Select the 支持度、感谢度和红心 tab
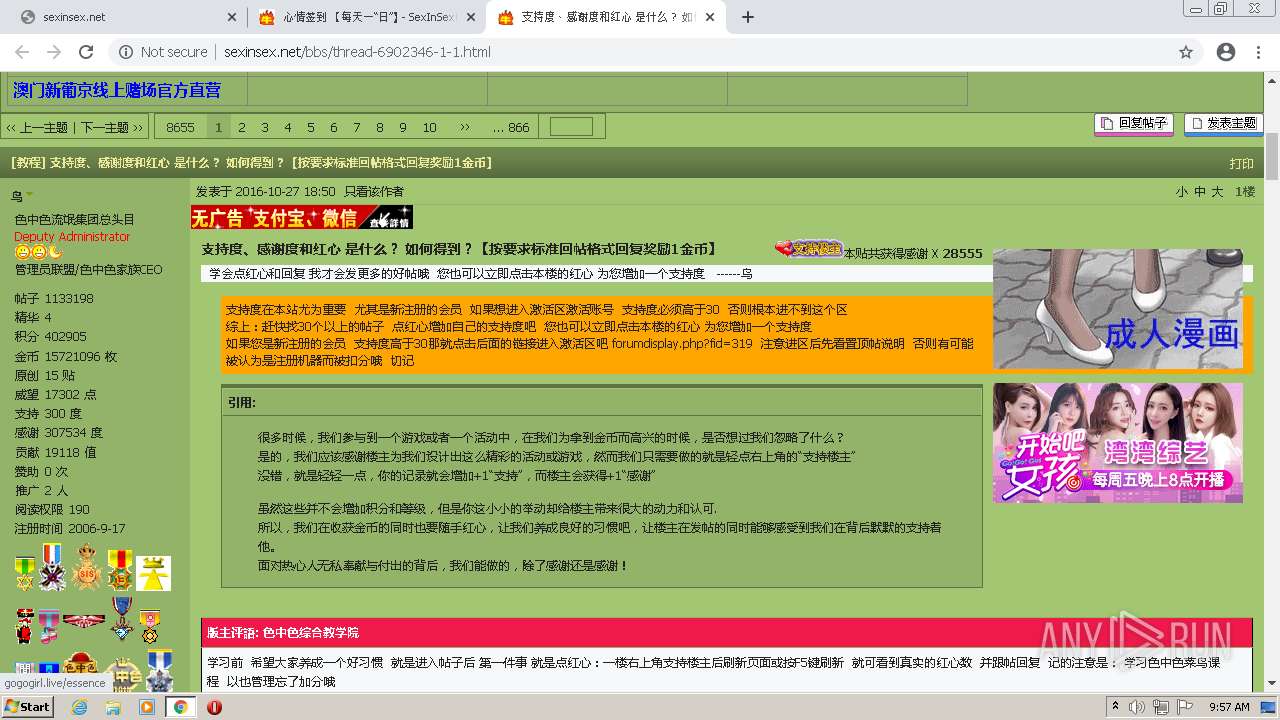Image resolution: width=1280 pixels, height=720 pixels. tap(605, 17)
